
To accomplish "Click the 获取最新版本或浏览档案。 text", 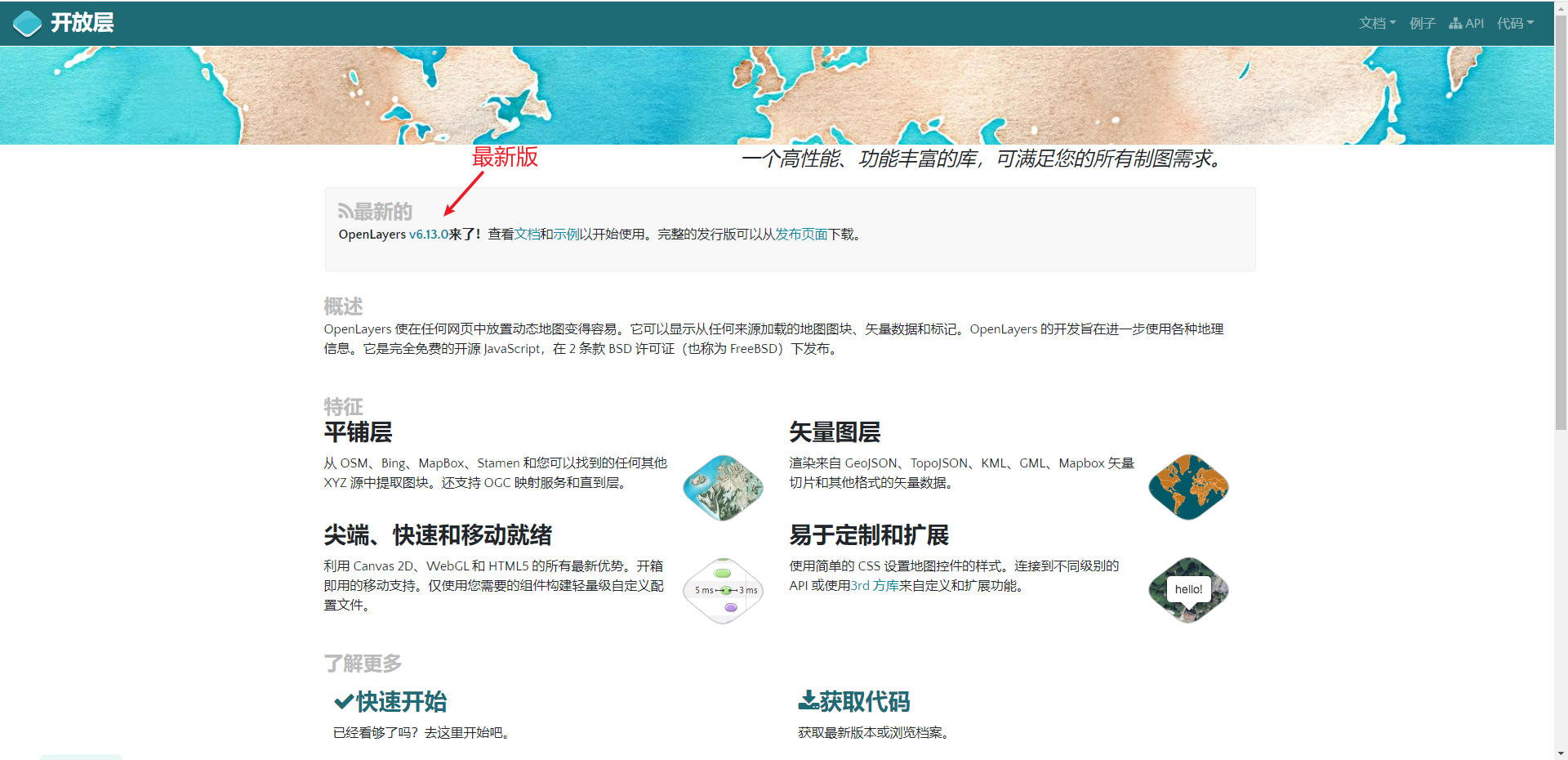I will (x=875, y=733).
